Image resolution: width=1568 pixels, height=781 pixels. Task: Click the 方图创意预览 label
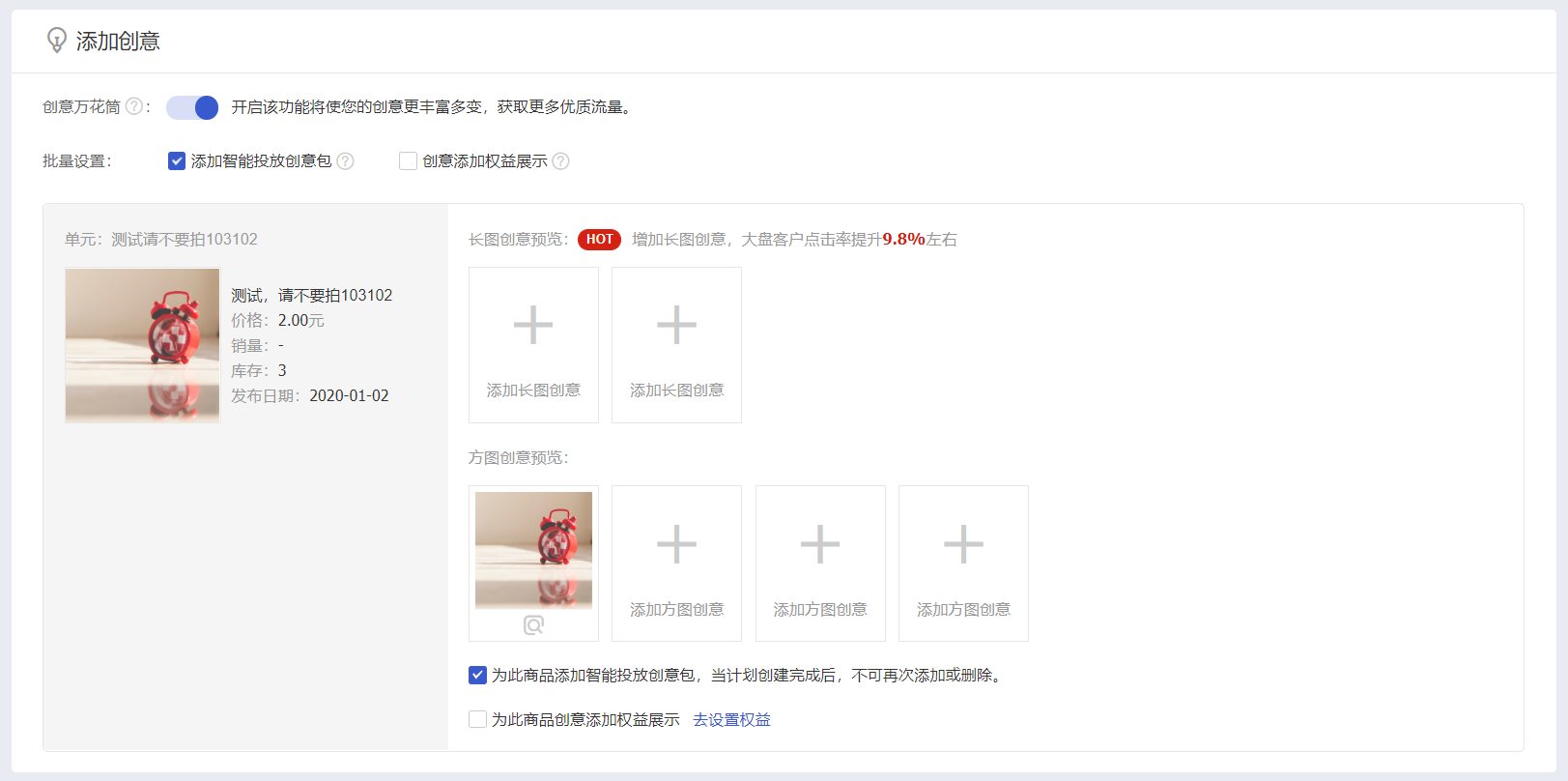tap(519, 457)
